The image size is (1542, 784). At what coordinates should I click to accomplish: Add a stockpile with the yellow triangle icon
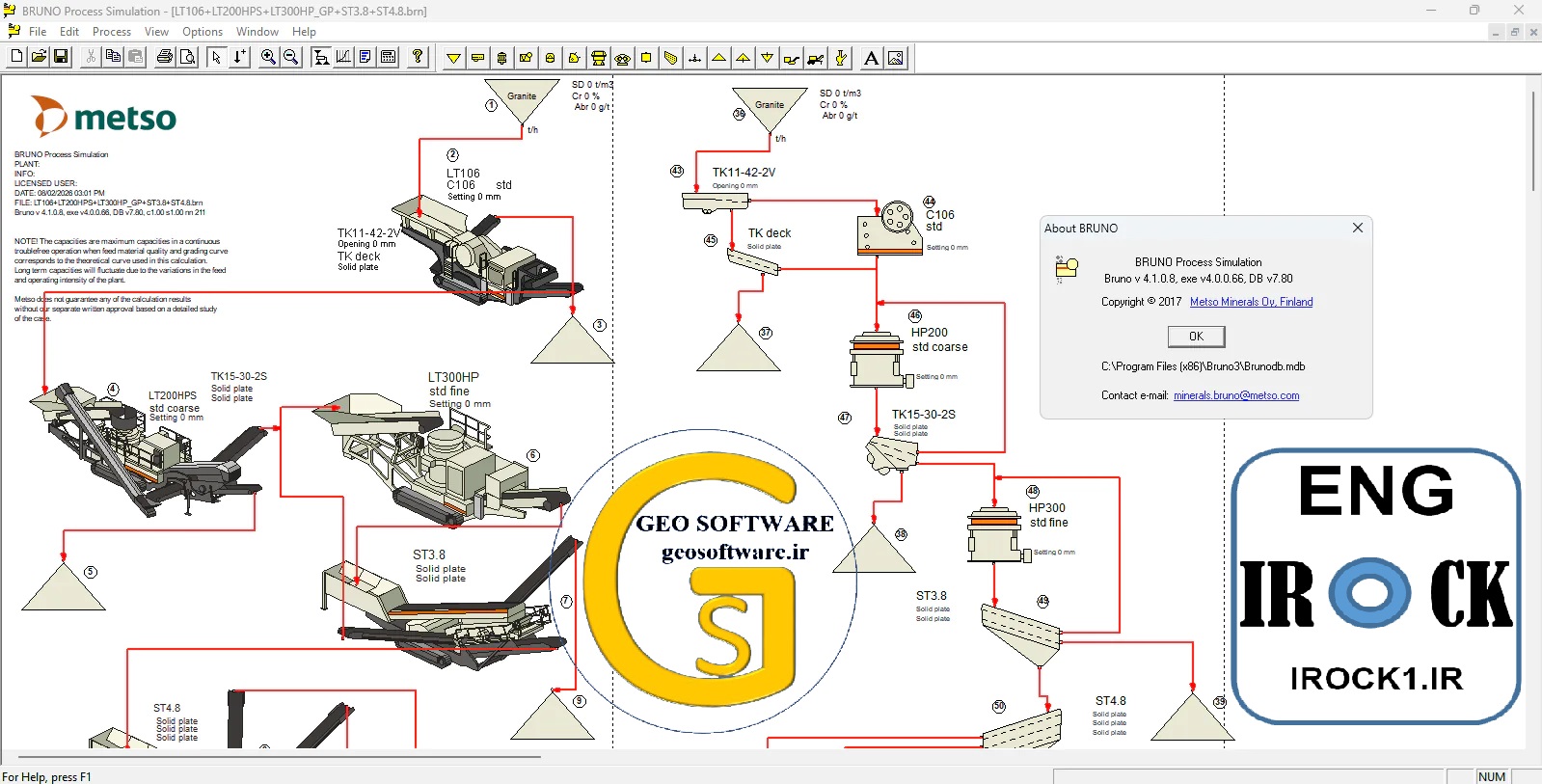coord(718,58)
